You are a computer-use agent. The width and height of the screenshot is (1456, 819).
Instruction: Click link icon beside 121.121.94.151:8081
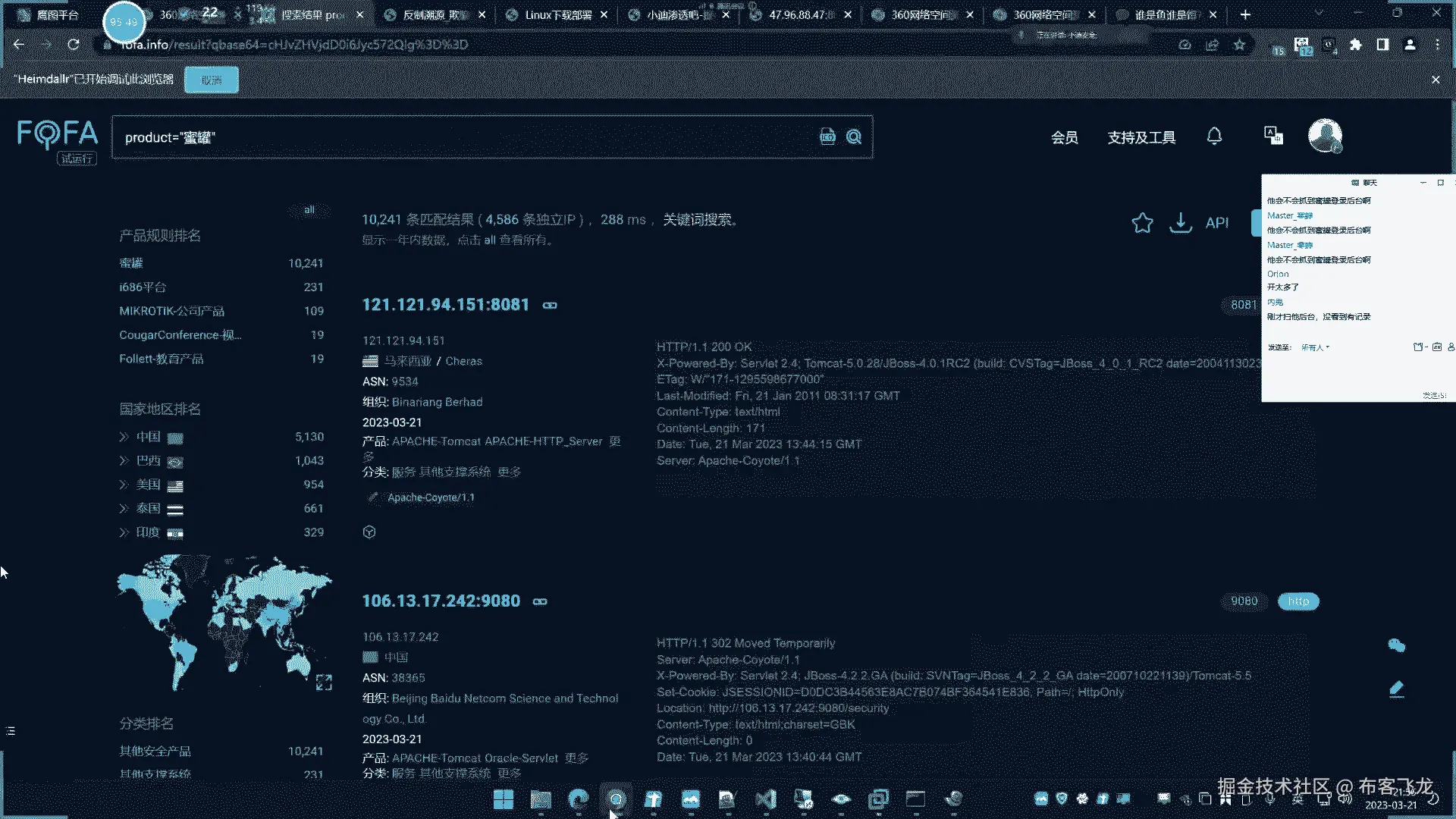(x=550, y=306)
